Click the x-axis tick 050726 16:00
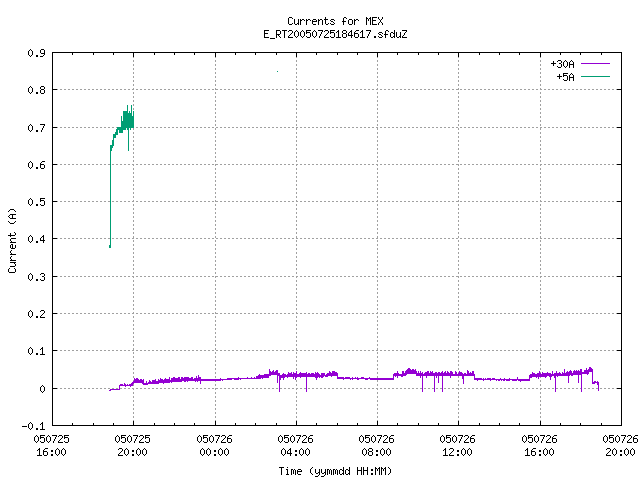 tap(540, 446)
